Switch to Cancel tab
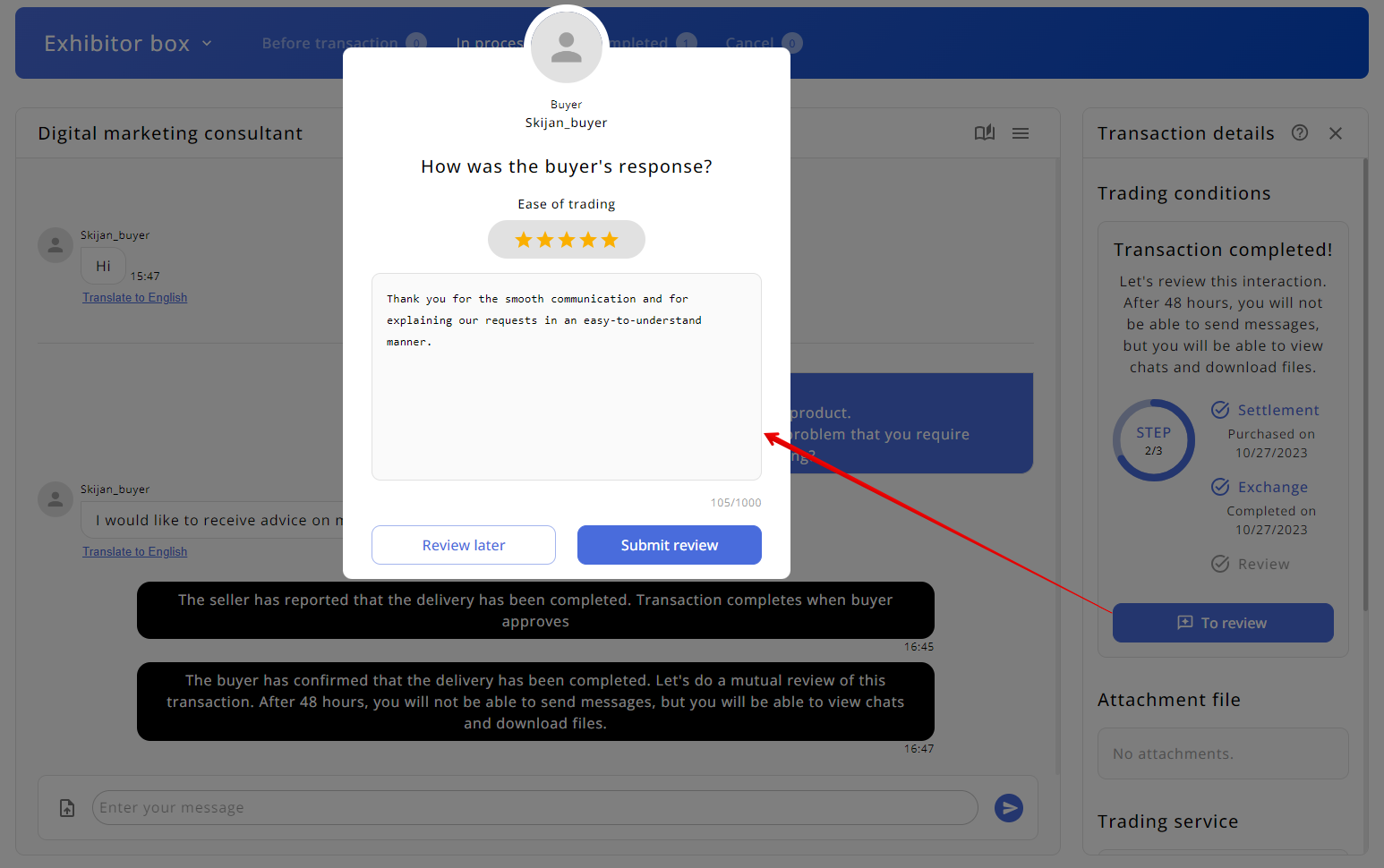 click(764, 43)
